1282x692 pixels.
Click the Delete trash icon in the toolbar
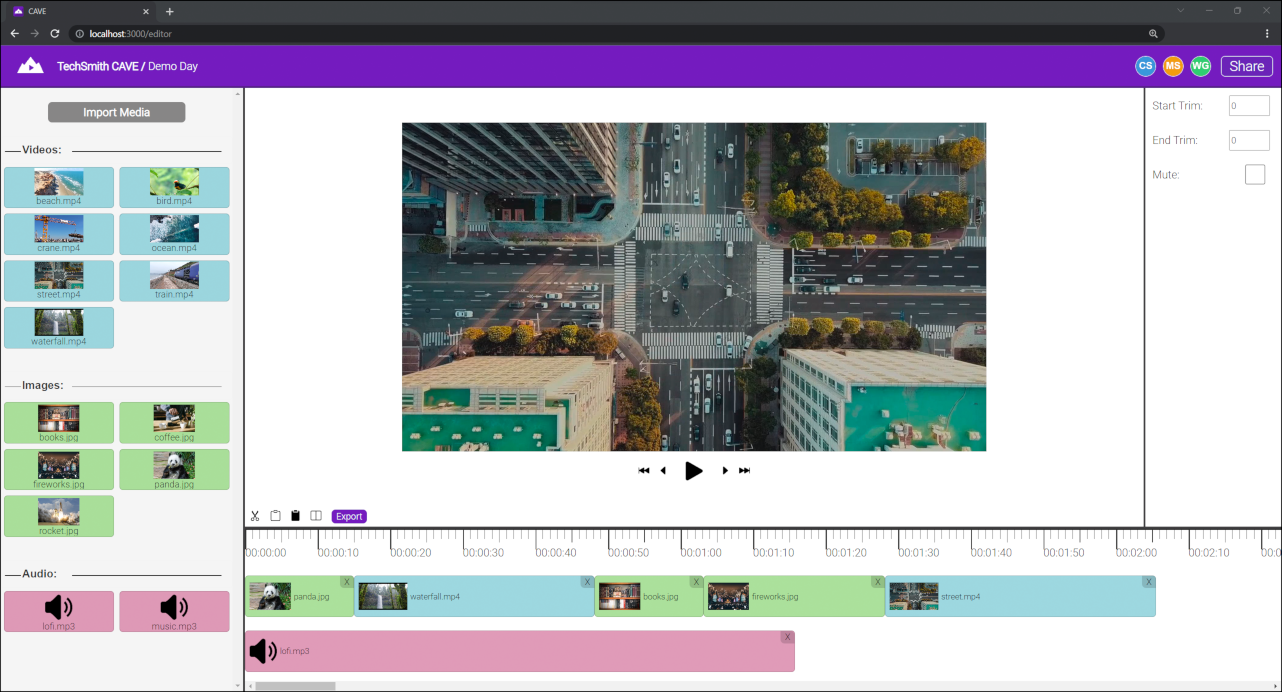(295, 515)
